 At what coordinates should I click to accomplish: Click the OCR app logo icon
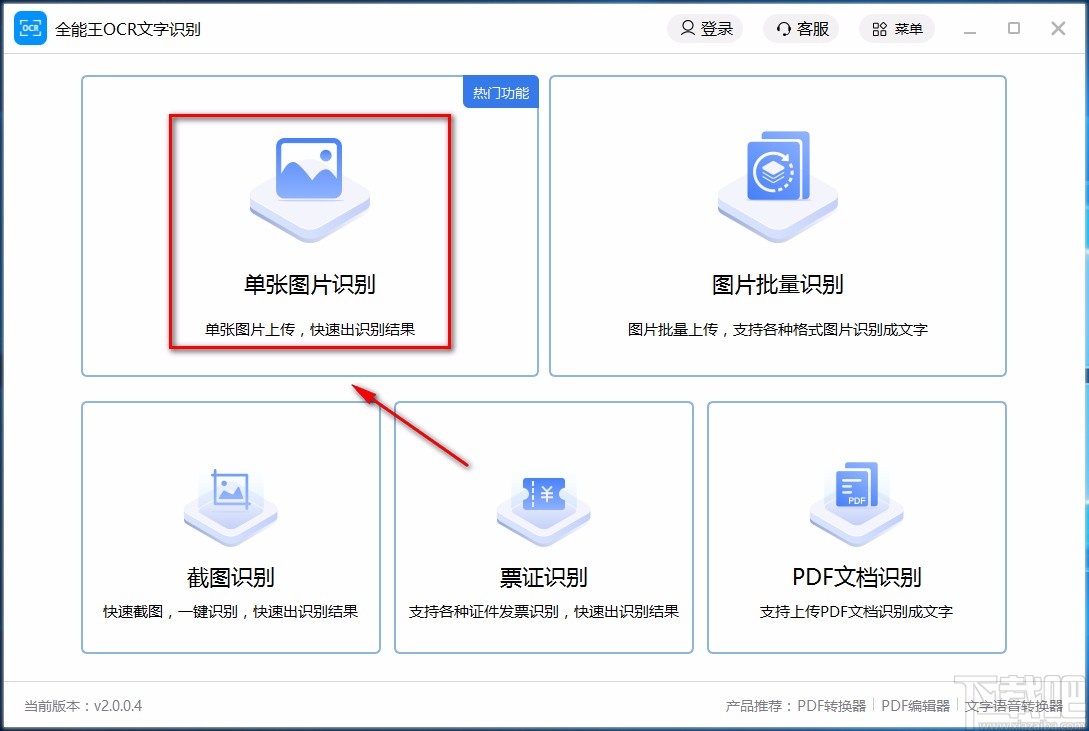(30, 28)
